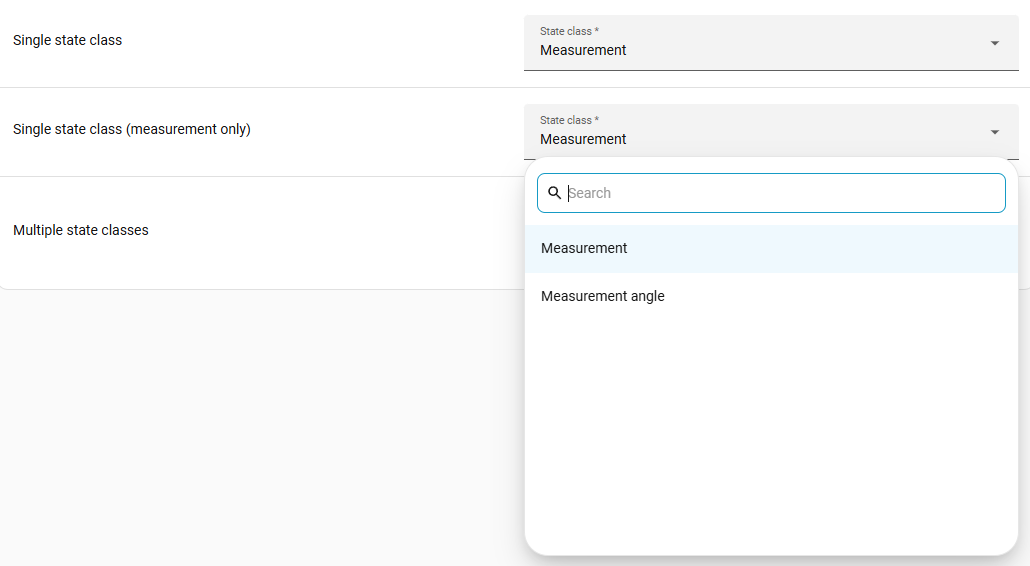Click the arrow on measurement only dropdown
The width and height of the screenshot is (1030, 566).
click(995, 132)
